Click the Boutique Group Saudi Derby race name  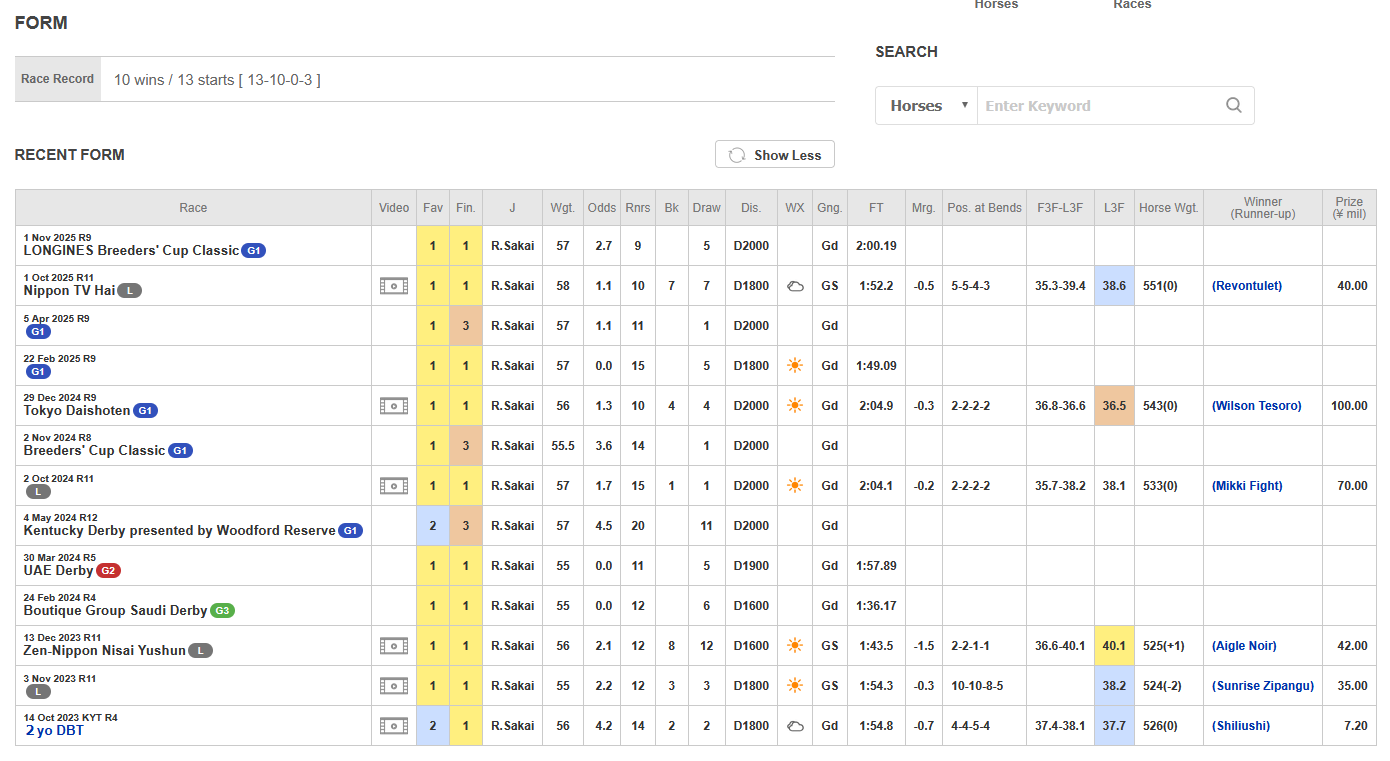(116, 611)
